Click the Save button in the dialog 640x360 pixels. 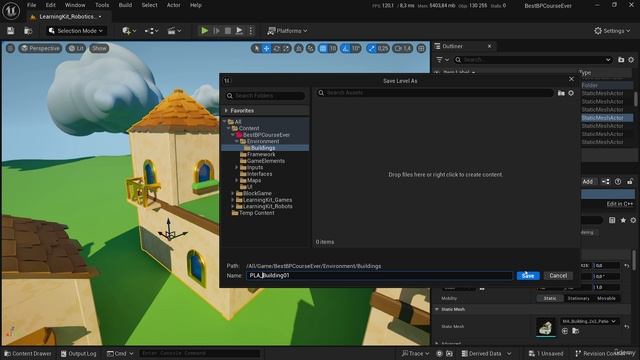point(528,276)
